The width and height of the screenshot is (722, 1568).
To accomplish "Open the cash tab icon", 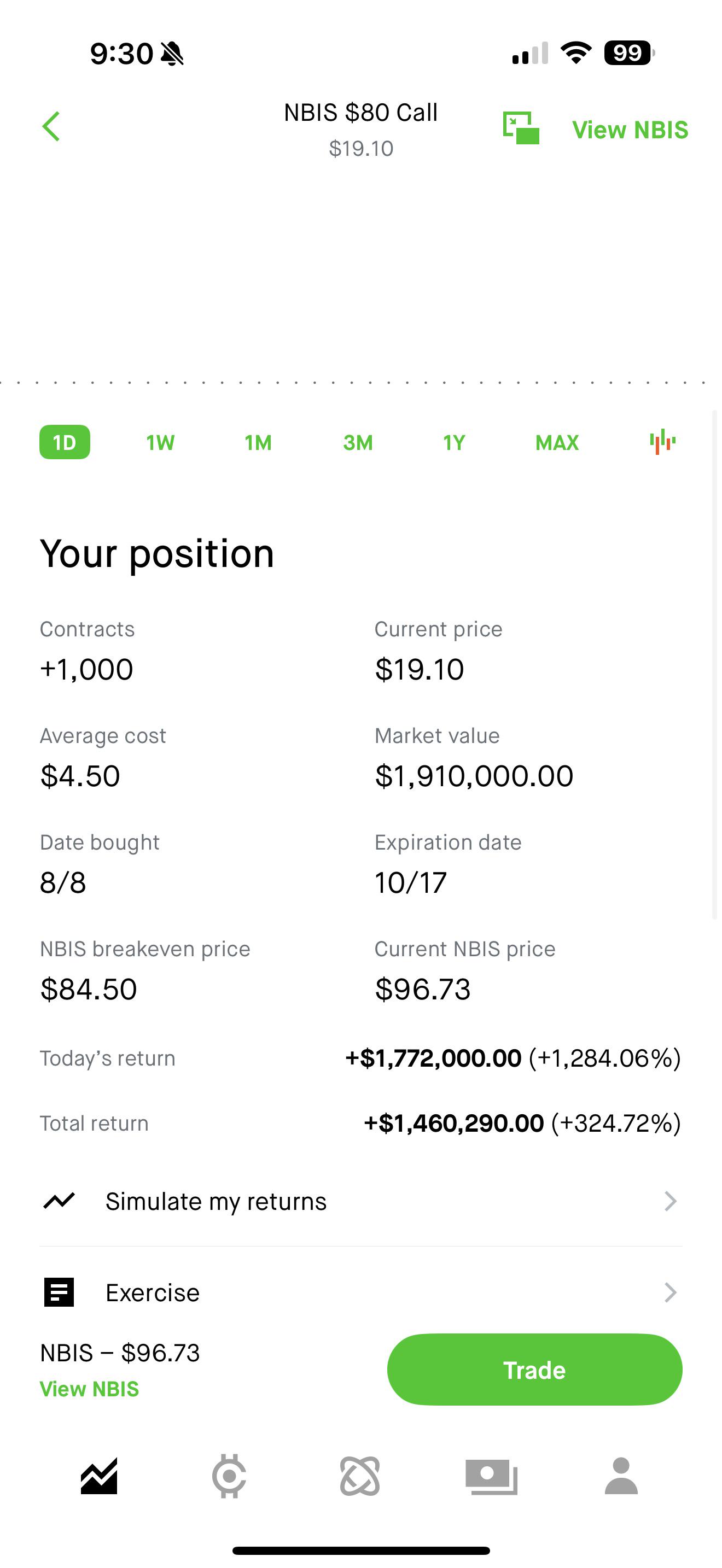I will click(x=491, y=1476).
